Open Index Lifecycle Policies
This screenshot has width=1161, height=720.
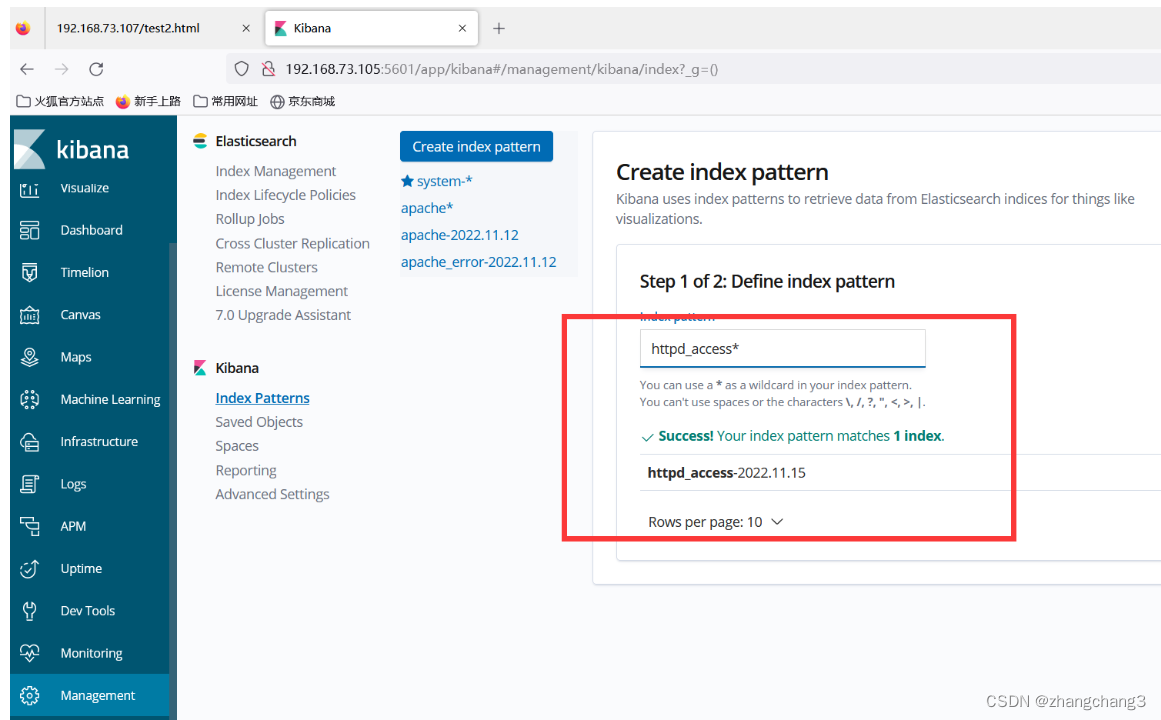coord(285,195)
